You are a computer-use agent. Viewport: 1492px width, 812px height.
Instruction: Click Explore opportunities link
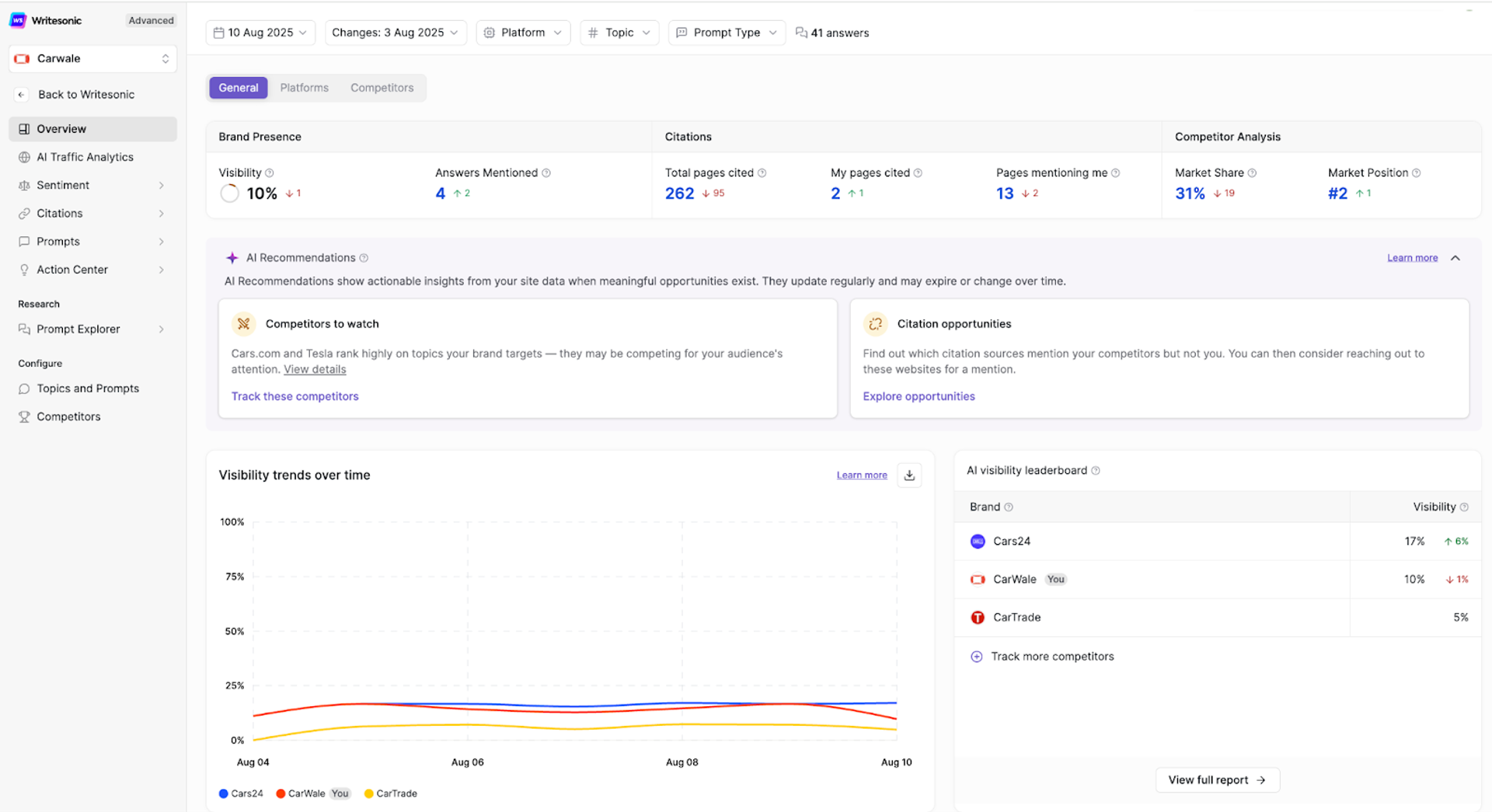click(919, 396)
